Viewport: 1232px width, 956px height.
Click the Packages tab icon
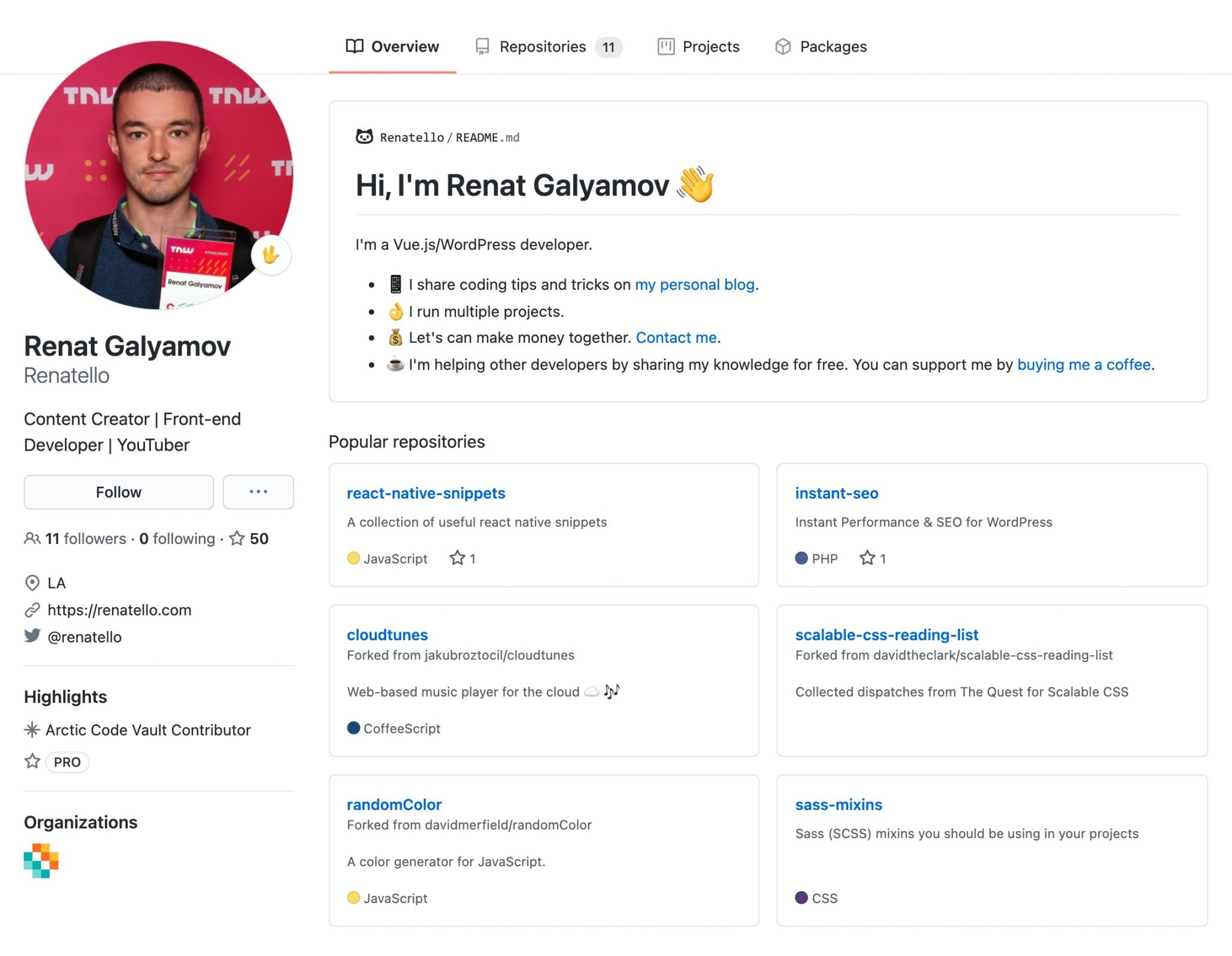click(782, 46)
